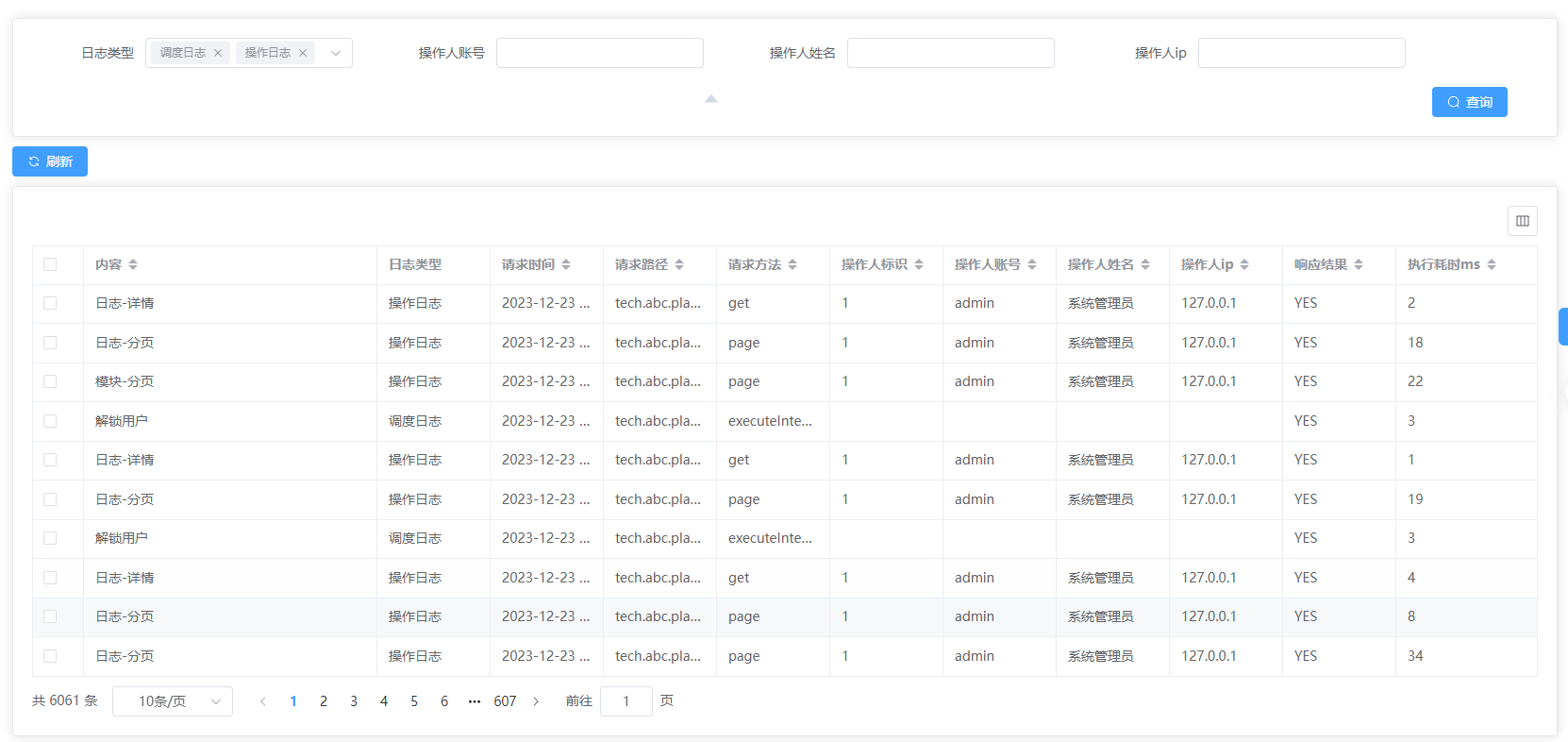Collapse the search panel with up arrow
This screenshot has width=1568, height=742.
(711, 98)
